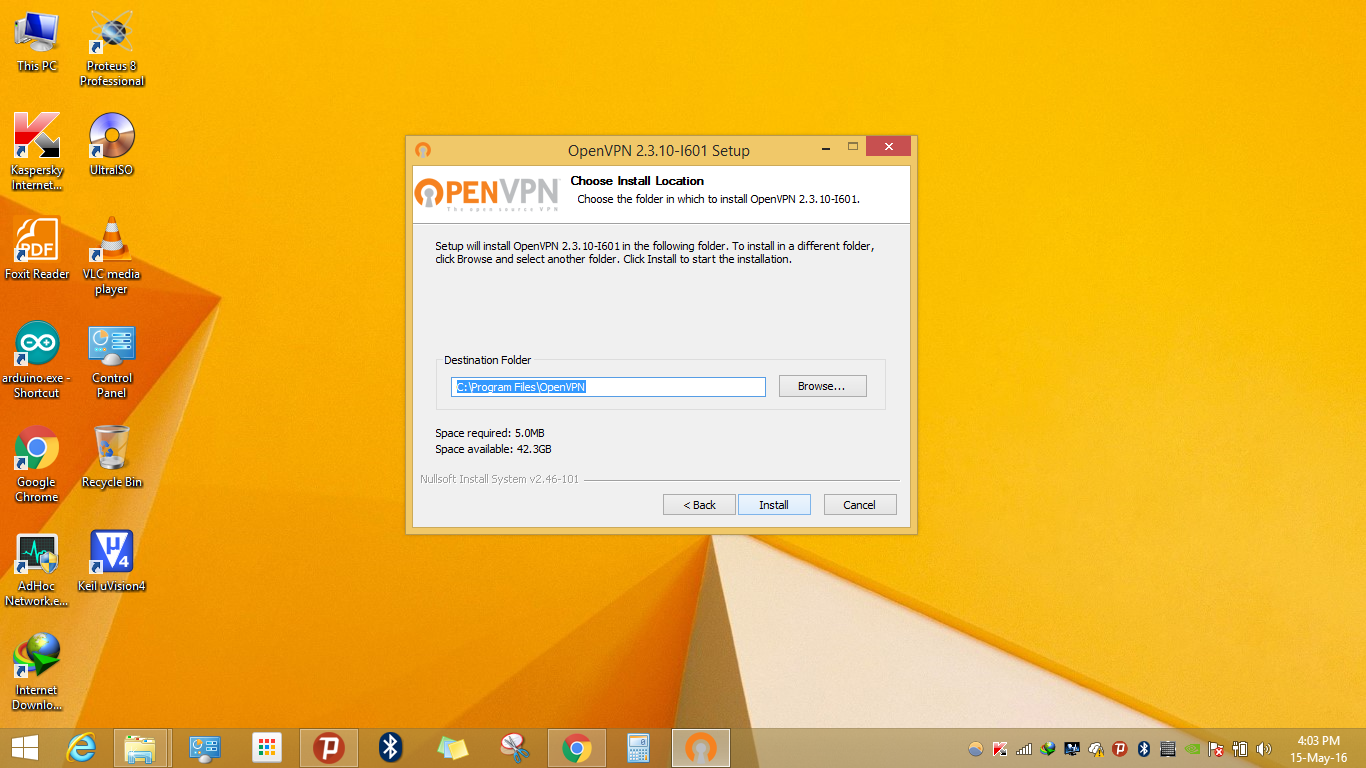
Task: Switch to Psiphon on the taskbar
Action: [328, 748]
